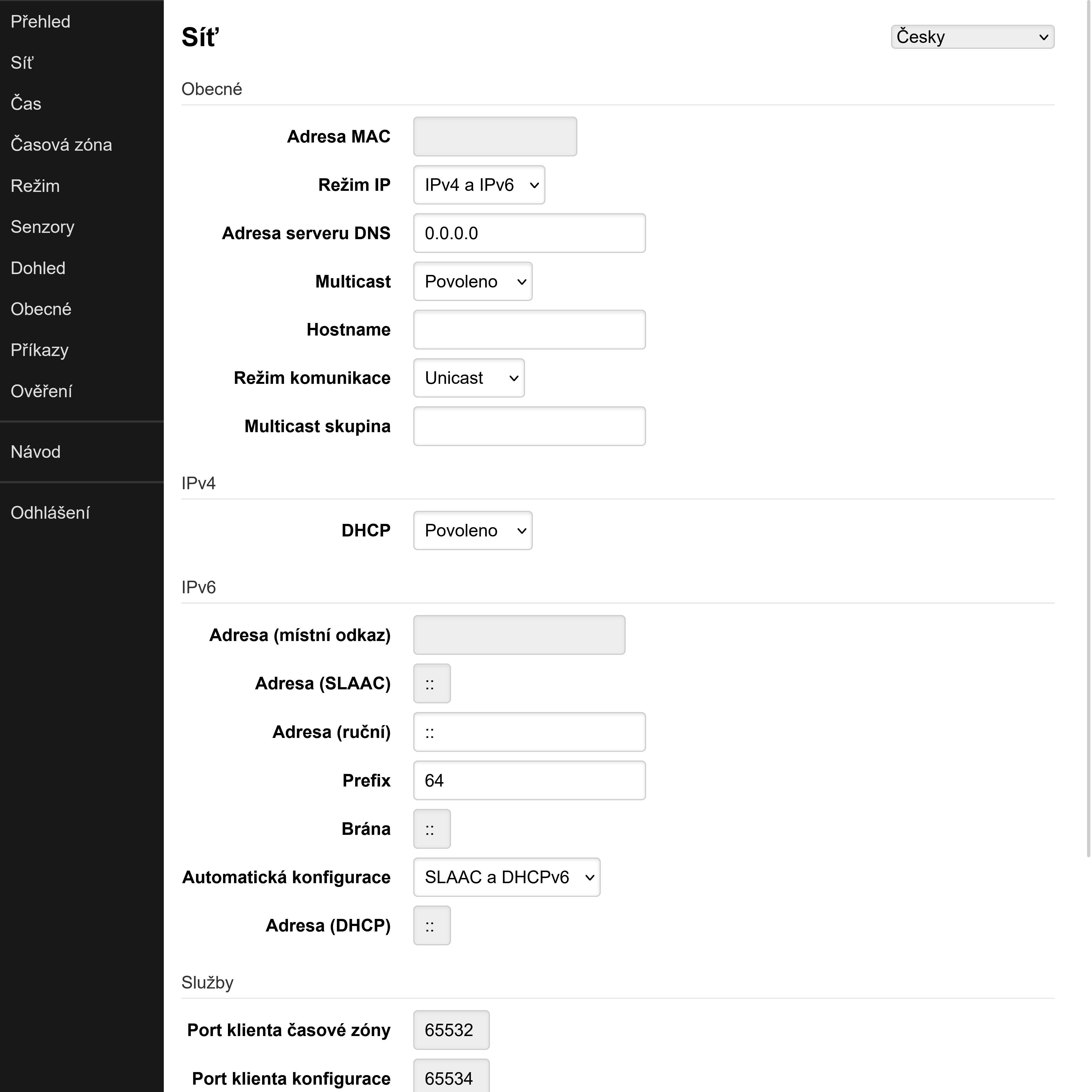This screenshot has height=1092, width=1092.
Task: Click the Hostname input field
Action: coord(529,329)
